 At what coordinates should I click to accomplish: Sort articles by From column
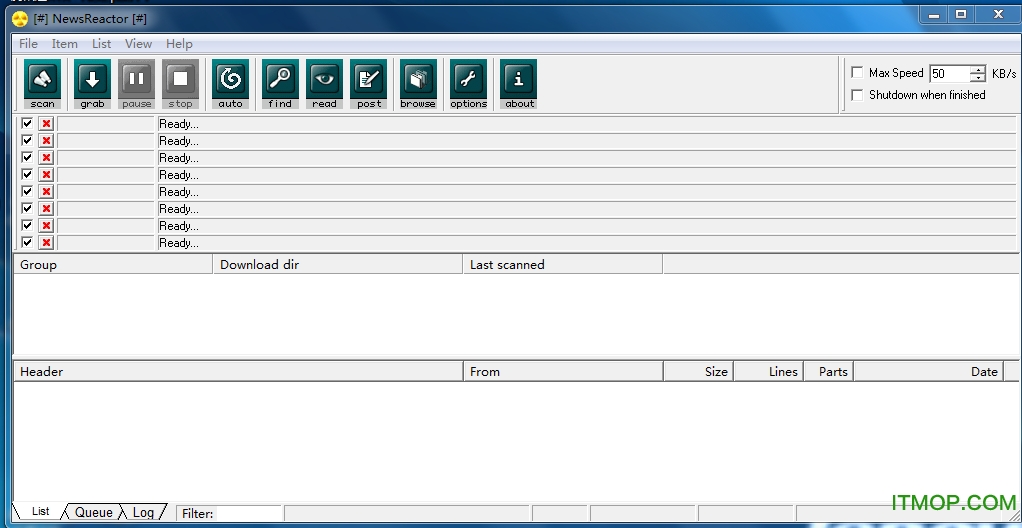pyautogui.click(x=563, y=372)
